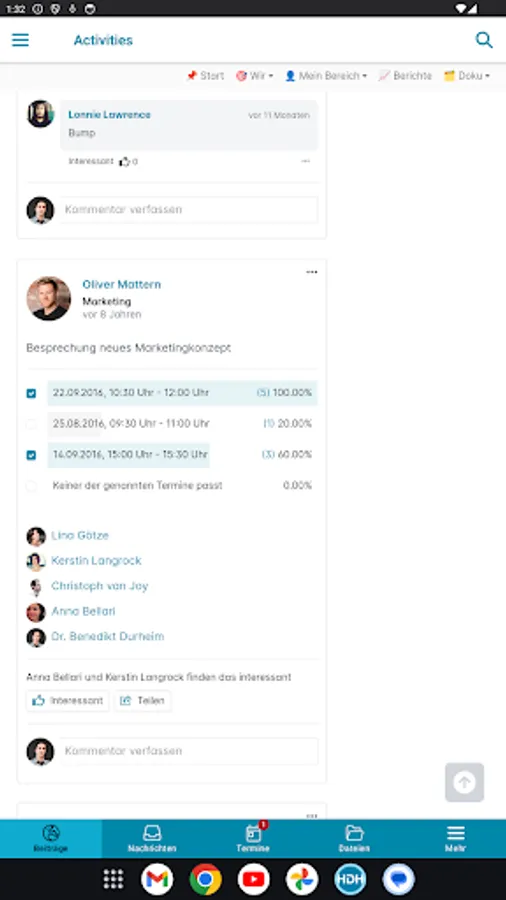Open Anna Bellari profile link
This screenshot has width=506, height=900.
(83, 611)
